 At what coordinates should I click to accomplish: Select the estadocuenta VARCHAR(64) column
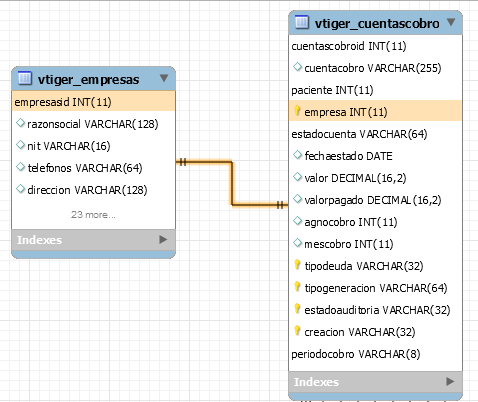[x=375, y=134]
